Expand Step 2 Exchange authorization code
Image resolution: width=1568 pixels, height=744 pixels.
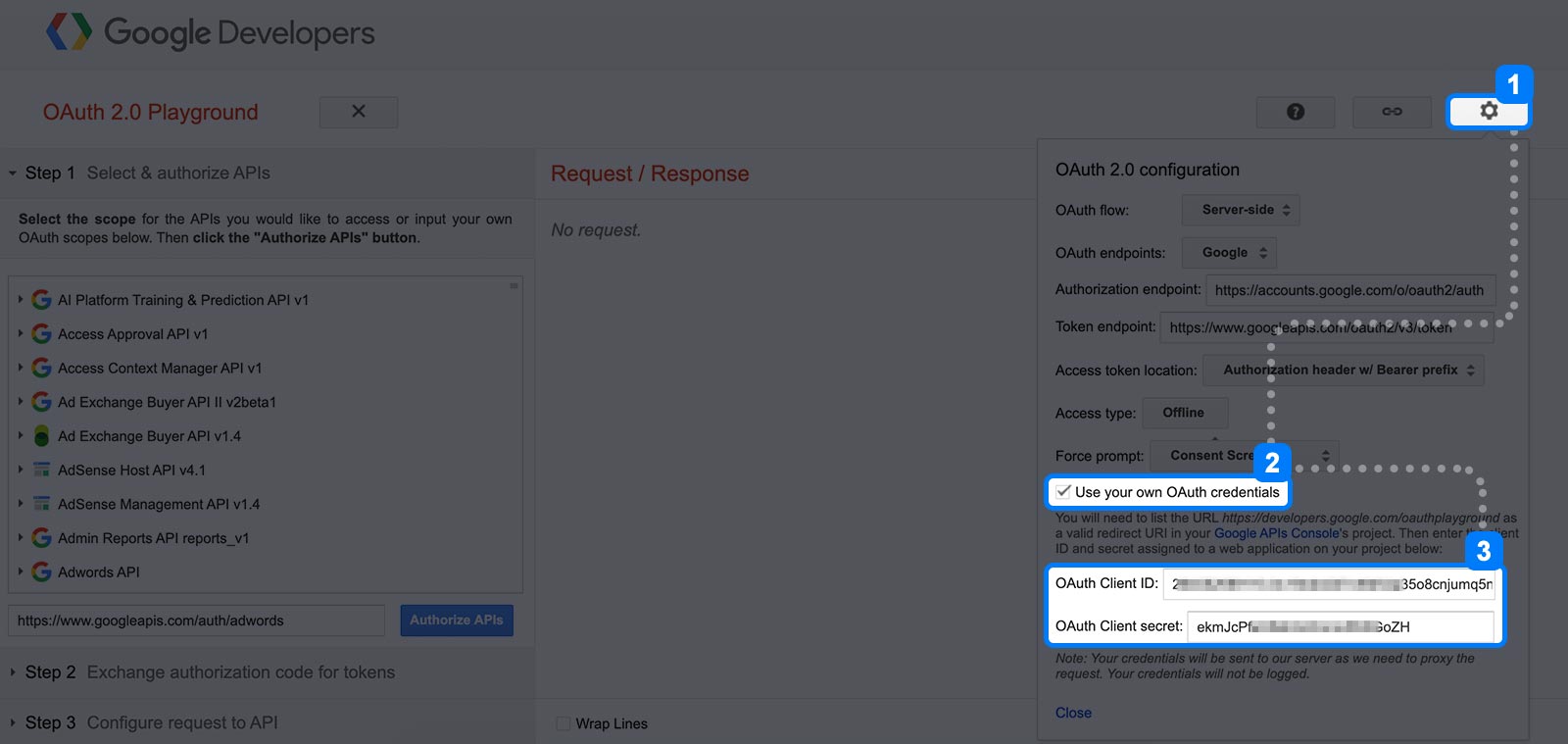13,672
